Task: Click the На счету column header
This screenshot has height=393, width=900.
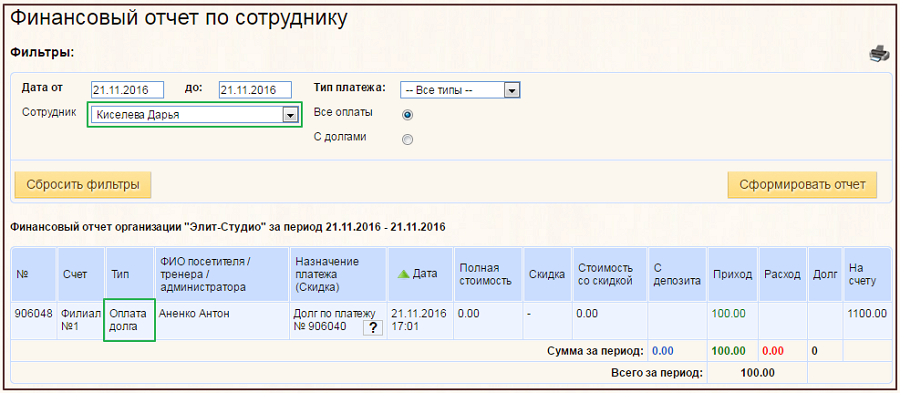Action: coord(866,274)
